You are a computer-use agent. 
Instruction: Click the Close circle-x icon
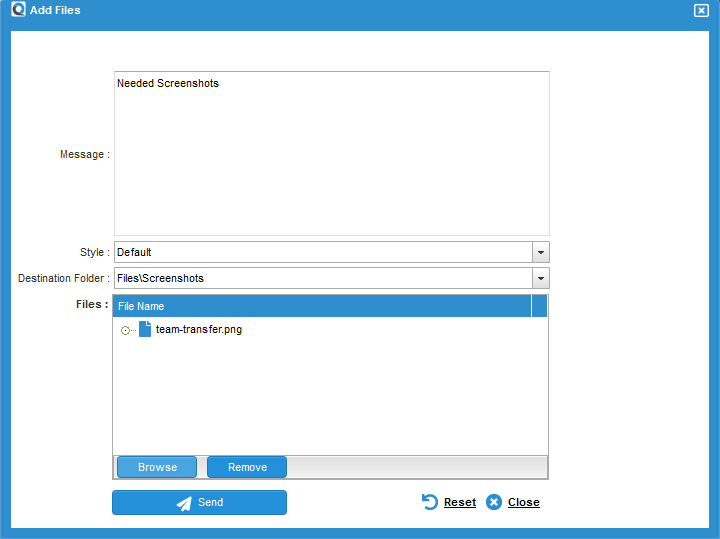[x=494, y=502]
